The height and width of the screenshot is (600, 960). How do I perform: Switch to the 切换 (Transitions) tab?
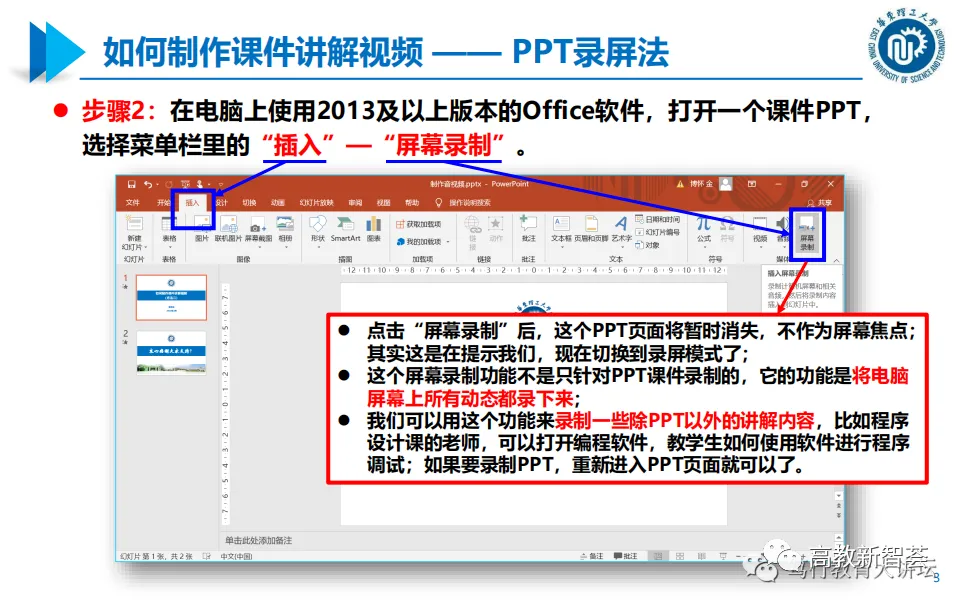pyautogui.click(x=249, y=203)
